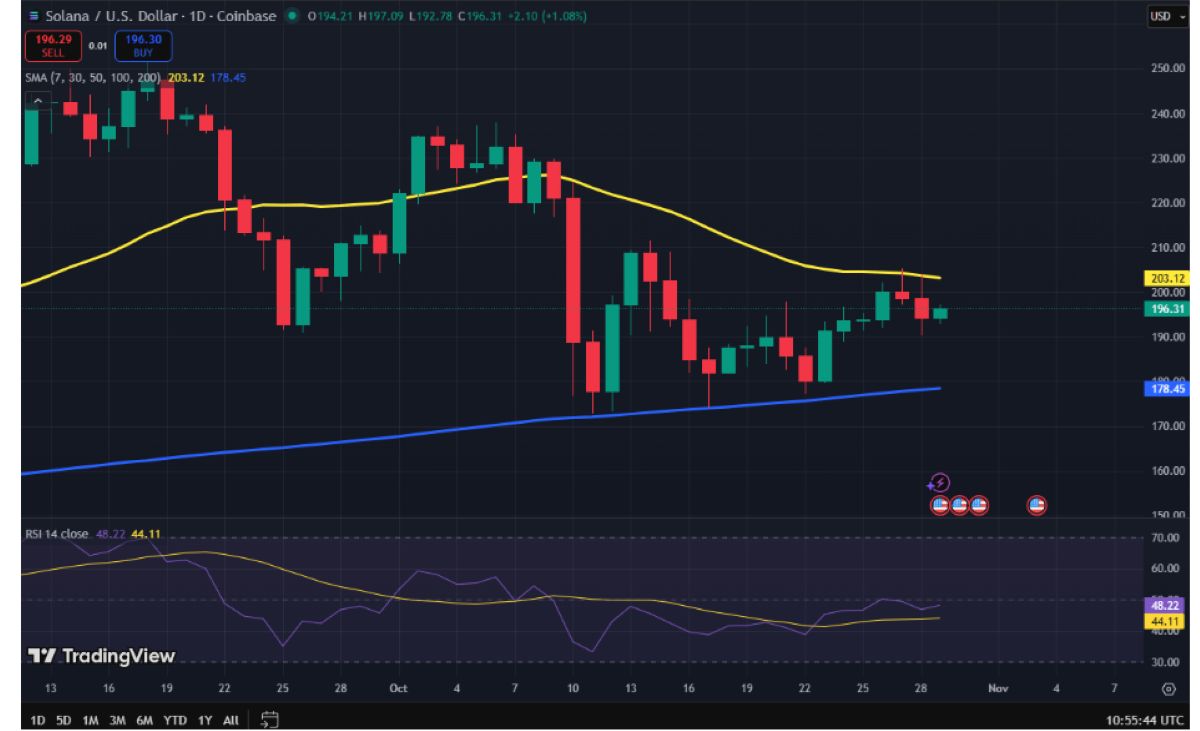
Task: Click the 250.00 price axis label
Action: click(x=1167, y=69)
